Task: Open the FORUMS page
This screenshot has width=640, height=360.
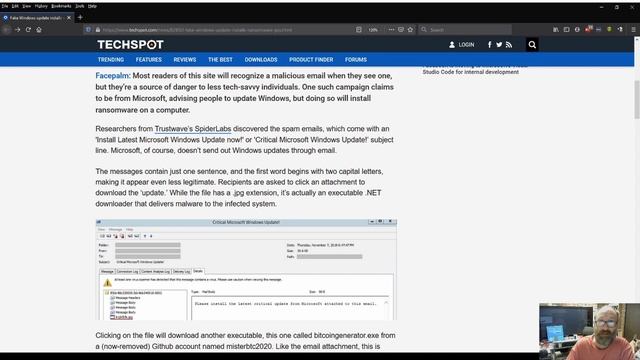Action: click(x=356, y=60)
